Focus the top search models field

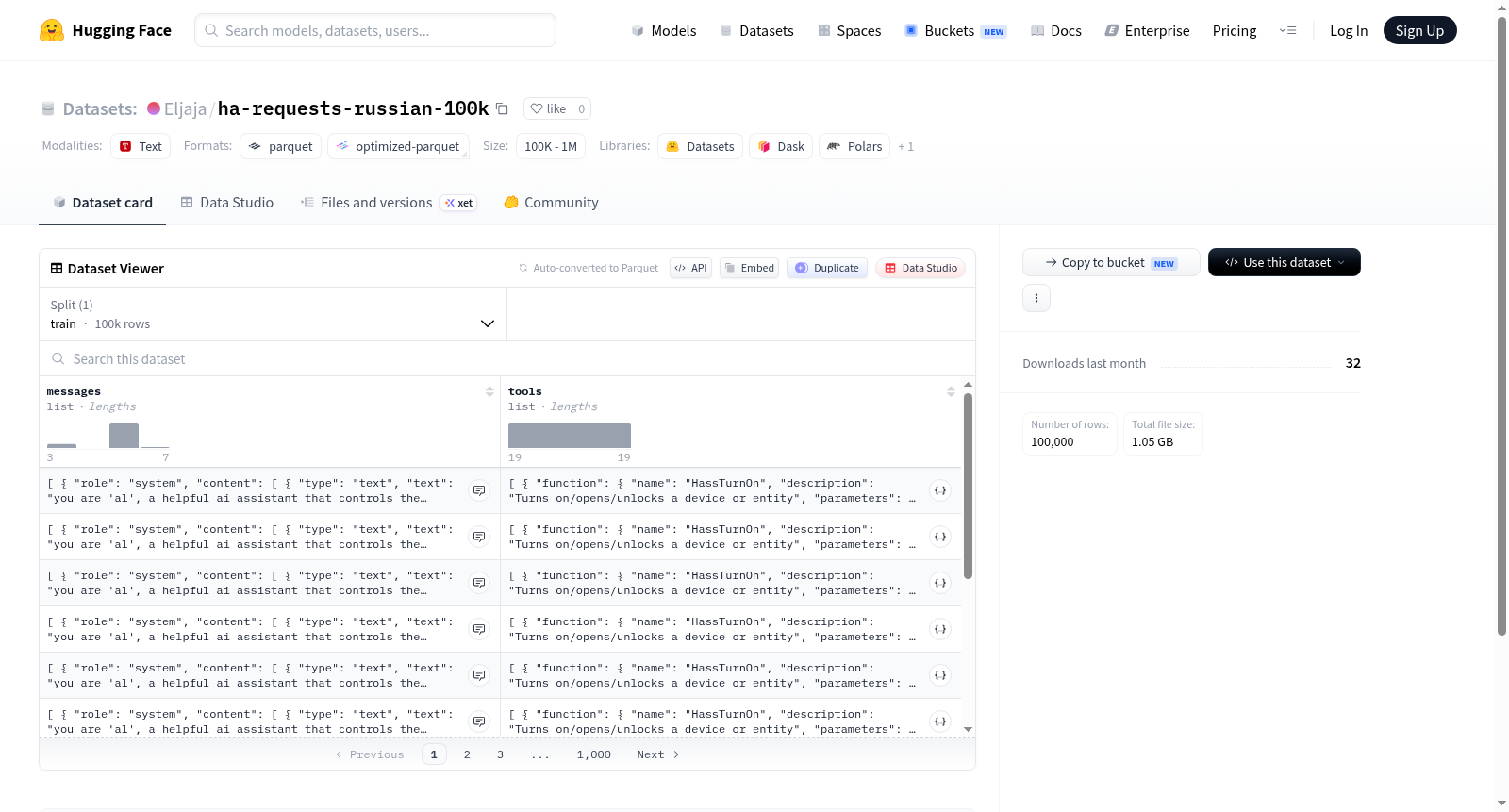coord(375,30)
